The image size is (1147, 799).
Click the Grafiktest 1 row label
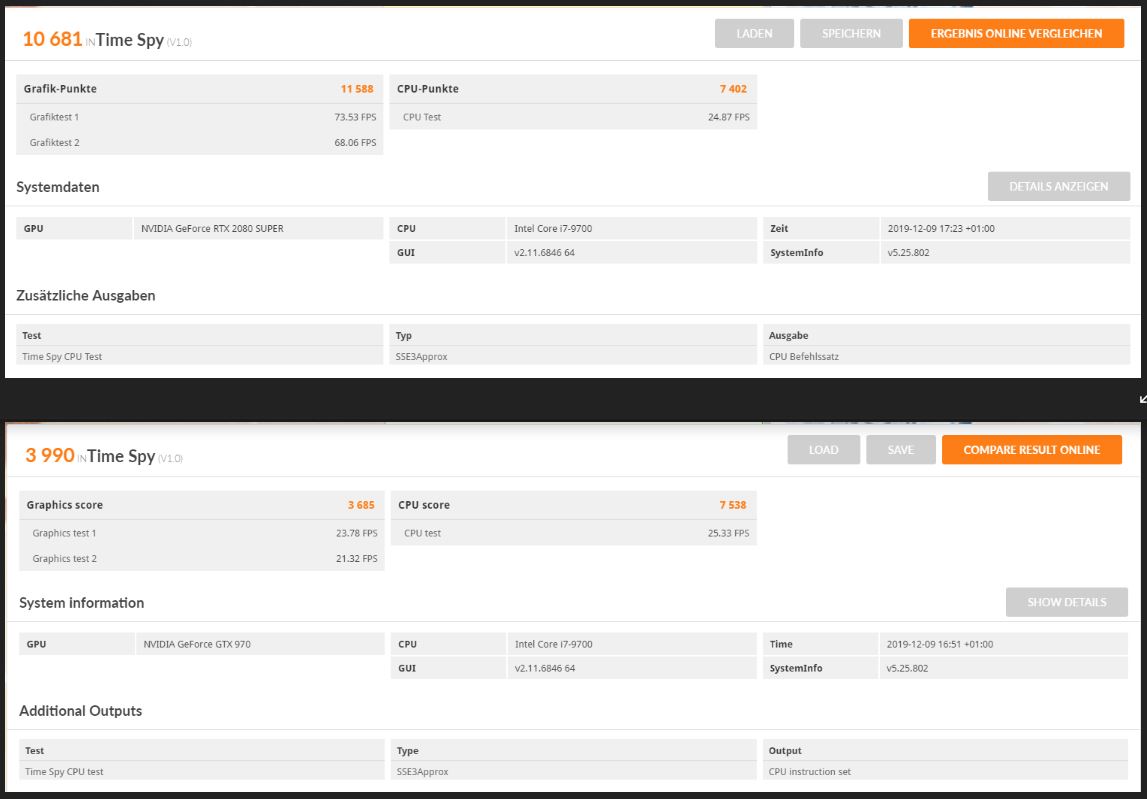pyautogui.click(x=54, y=117)
